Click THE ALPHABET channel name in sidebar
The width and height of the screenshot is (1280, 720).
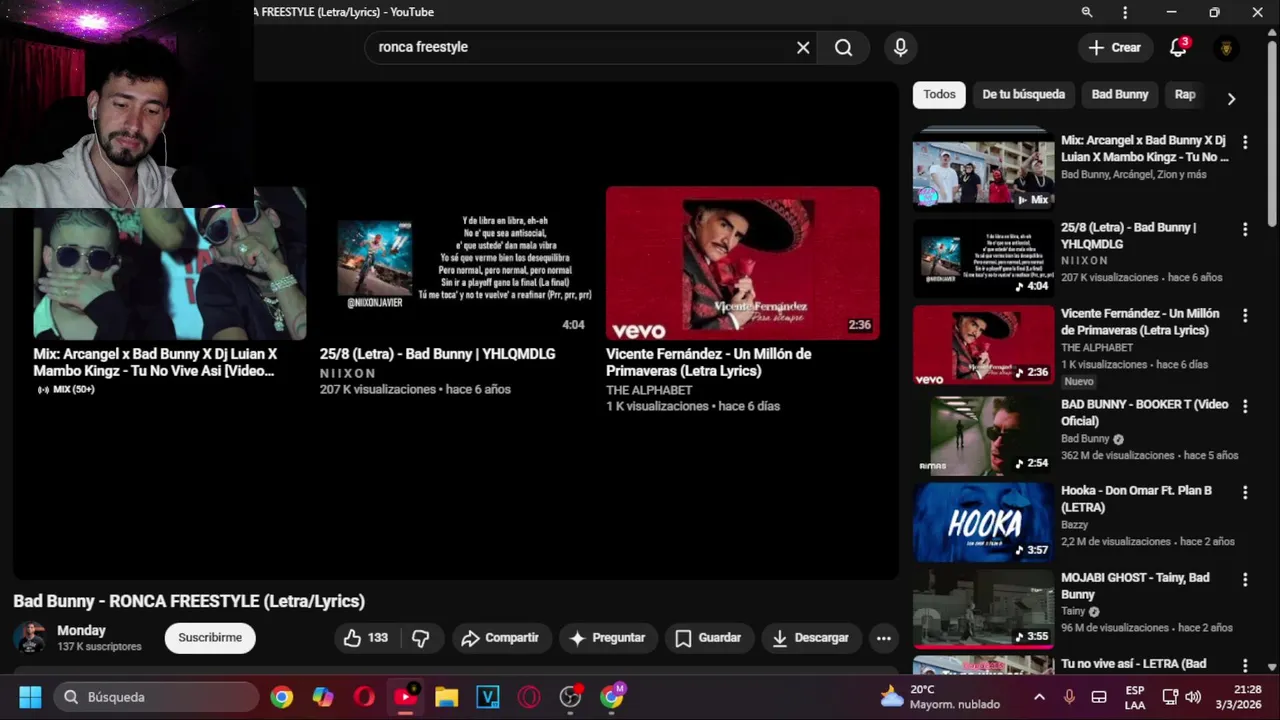coord(1097,348)
